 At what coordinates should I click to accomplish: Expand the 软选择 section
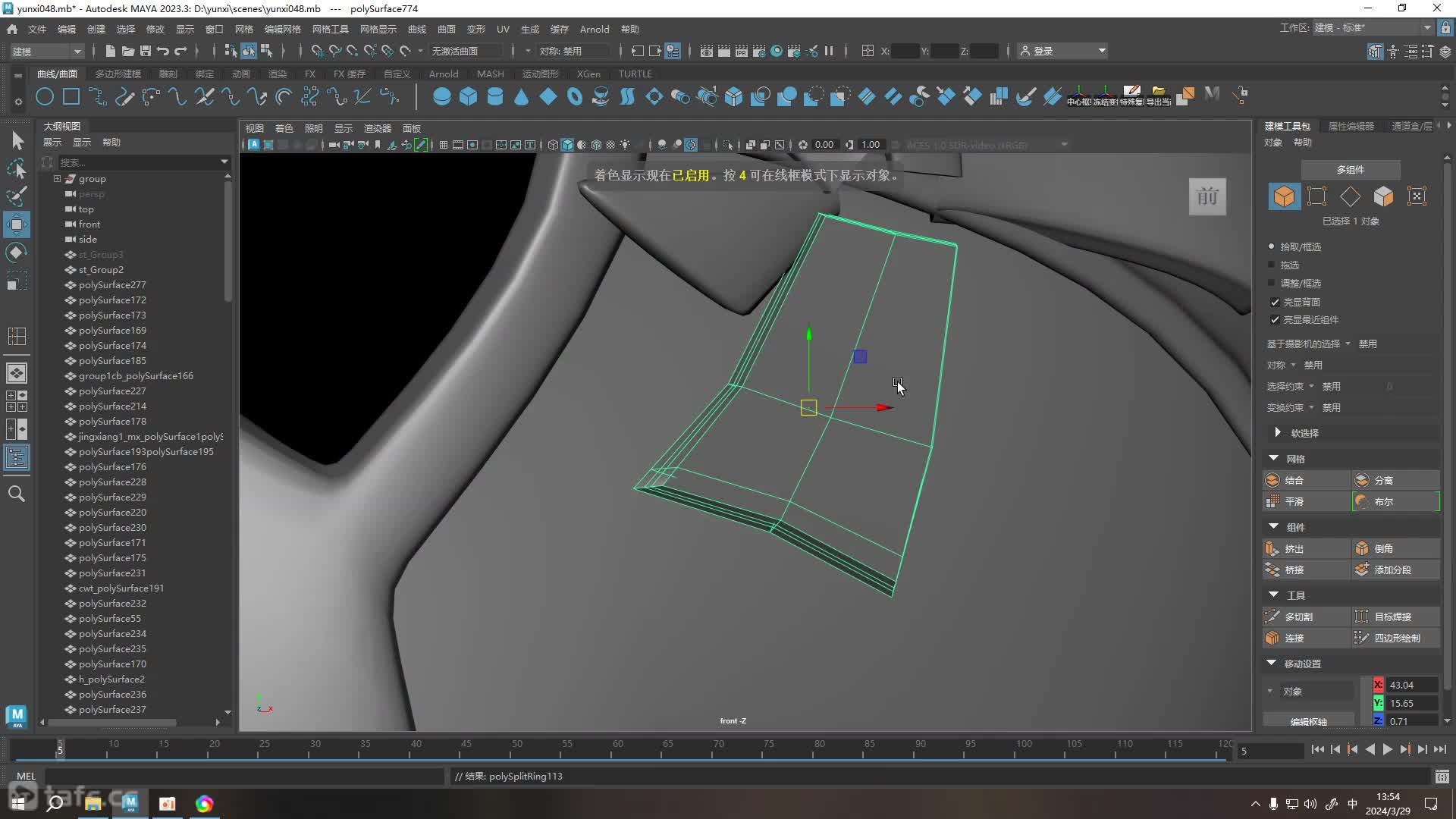coord(1278,432)
